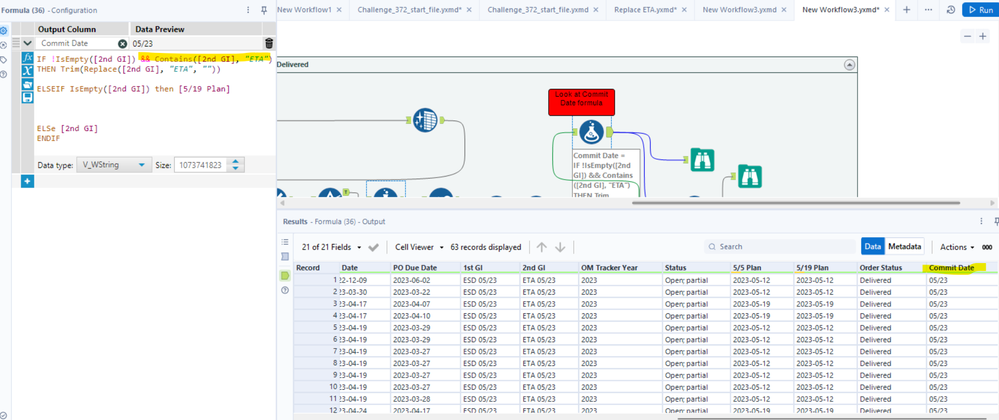Add a new expression with the plus button

coord(27,182)
